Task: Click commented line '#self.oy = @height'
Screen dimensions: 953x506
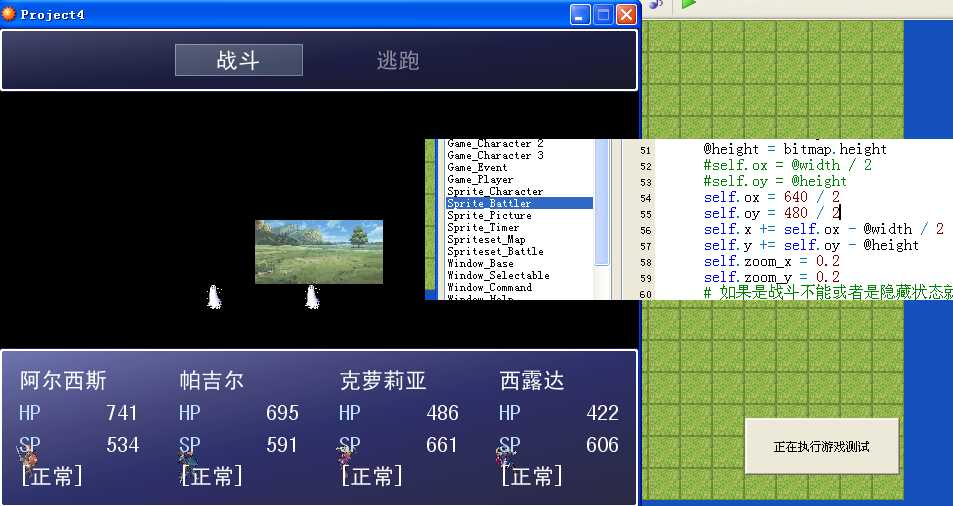Action: coord(775,181)
